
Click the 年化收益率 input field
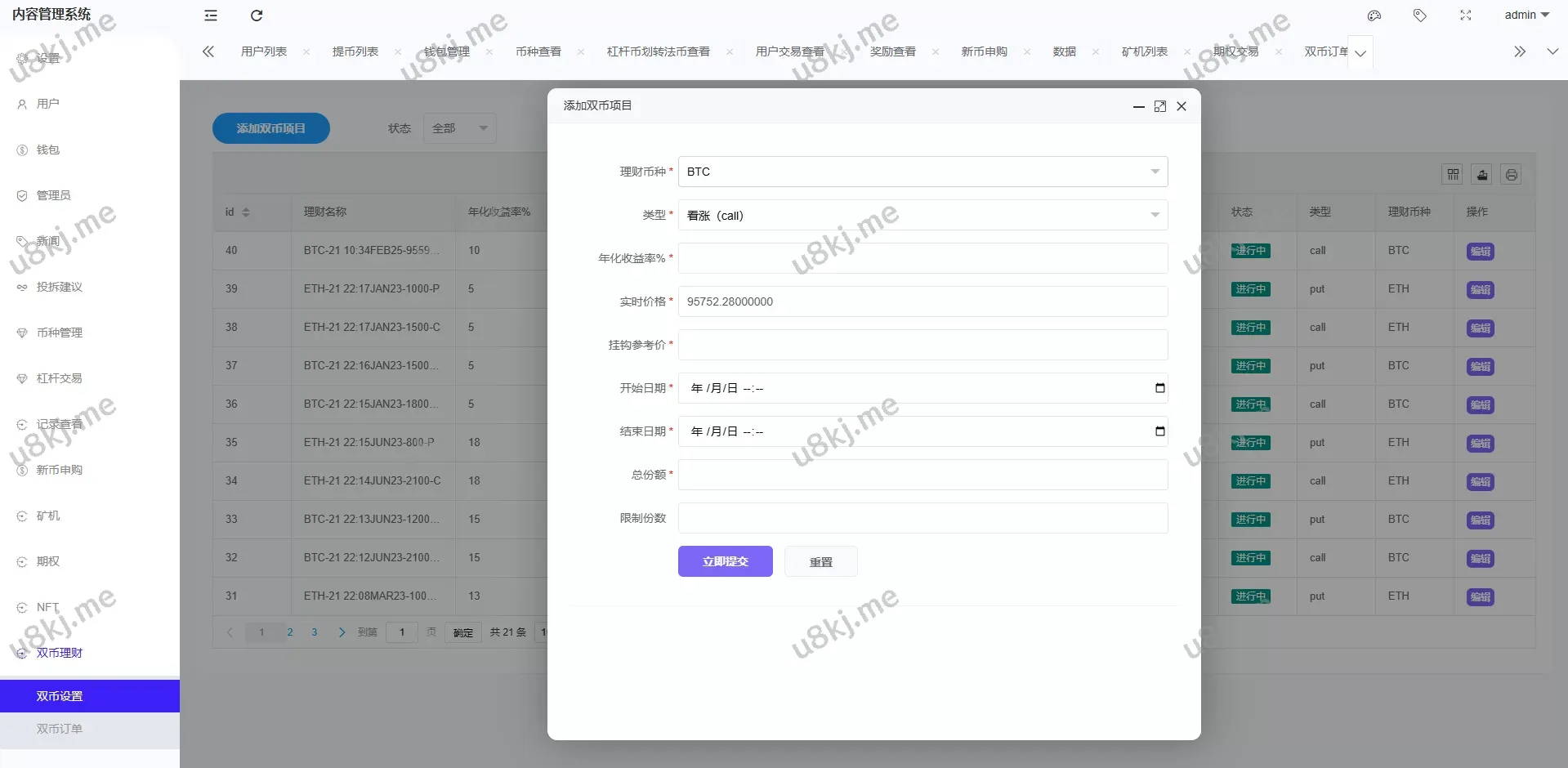tap(922, 258)
